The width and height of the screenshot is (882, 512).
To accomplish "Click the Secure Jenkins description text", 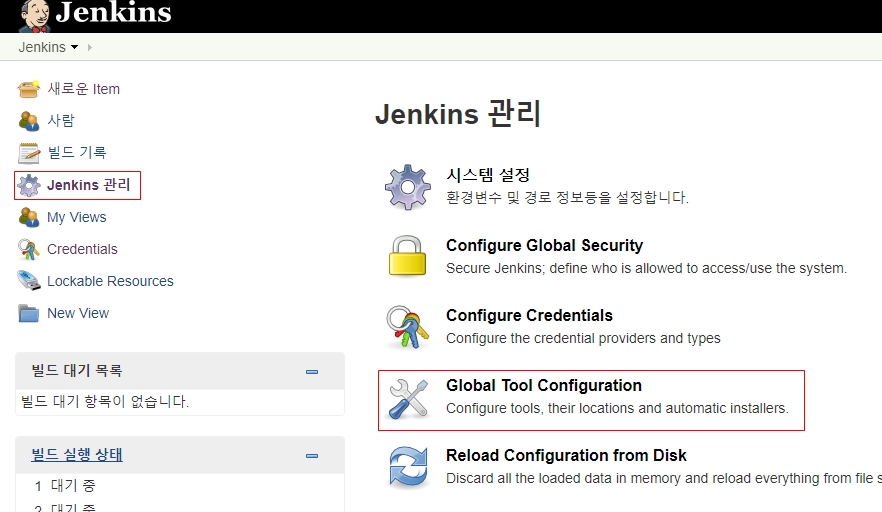I will 646,268.
